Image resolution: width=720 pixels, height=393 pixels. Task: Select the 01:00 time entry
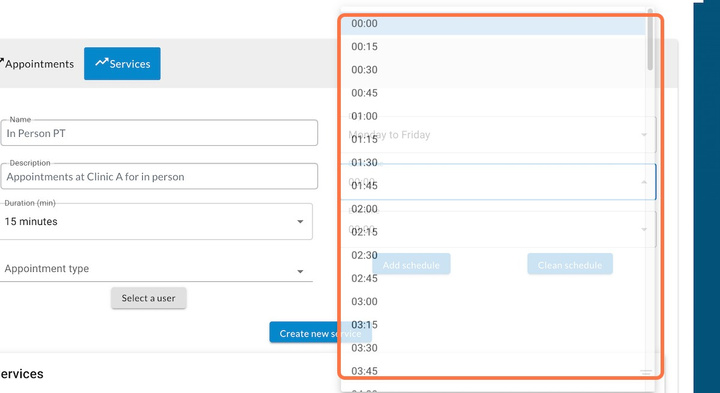(x=493, y=116)
